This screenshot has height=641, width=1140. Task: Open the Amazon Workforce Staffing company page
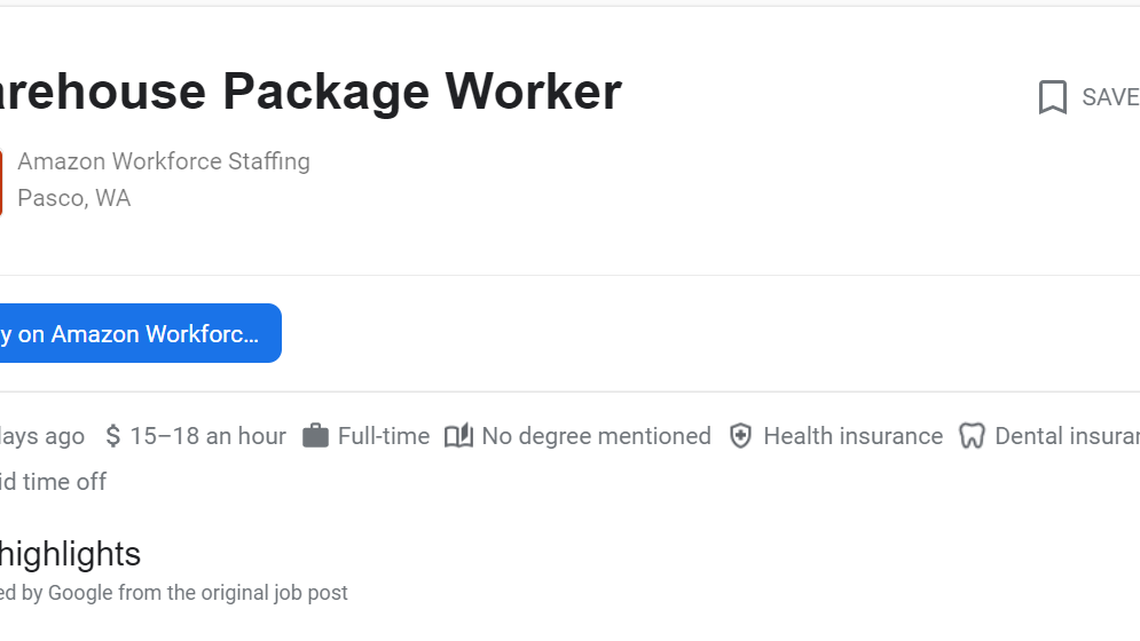pos(164,161)
